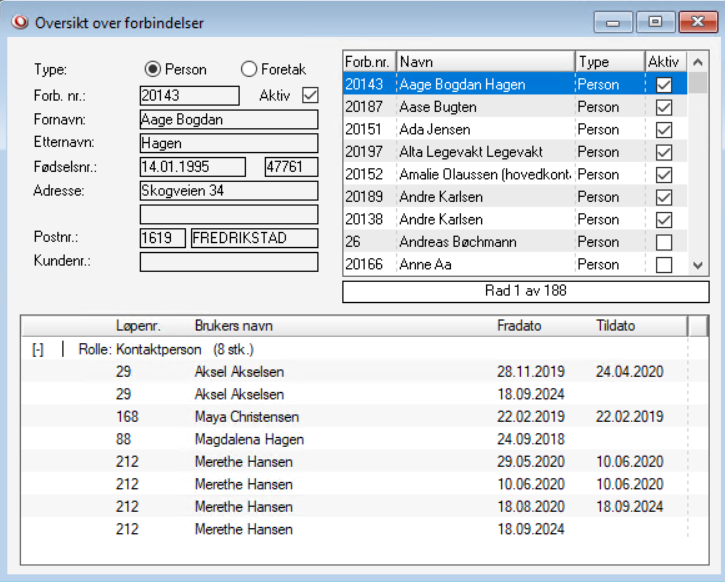Toggle the Aktiv checkbox beside Forb. nr.
The height and width of the screenshot is (582, 725).
[310, 95]
